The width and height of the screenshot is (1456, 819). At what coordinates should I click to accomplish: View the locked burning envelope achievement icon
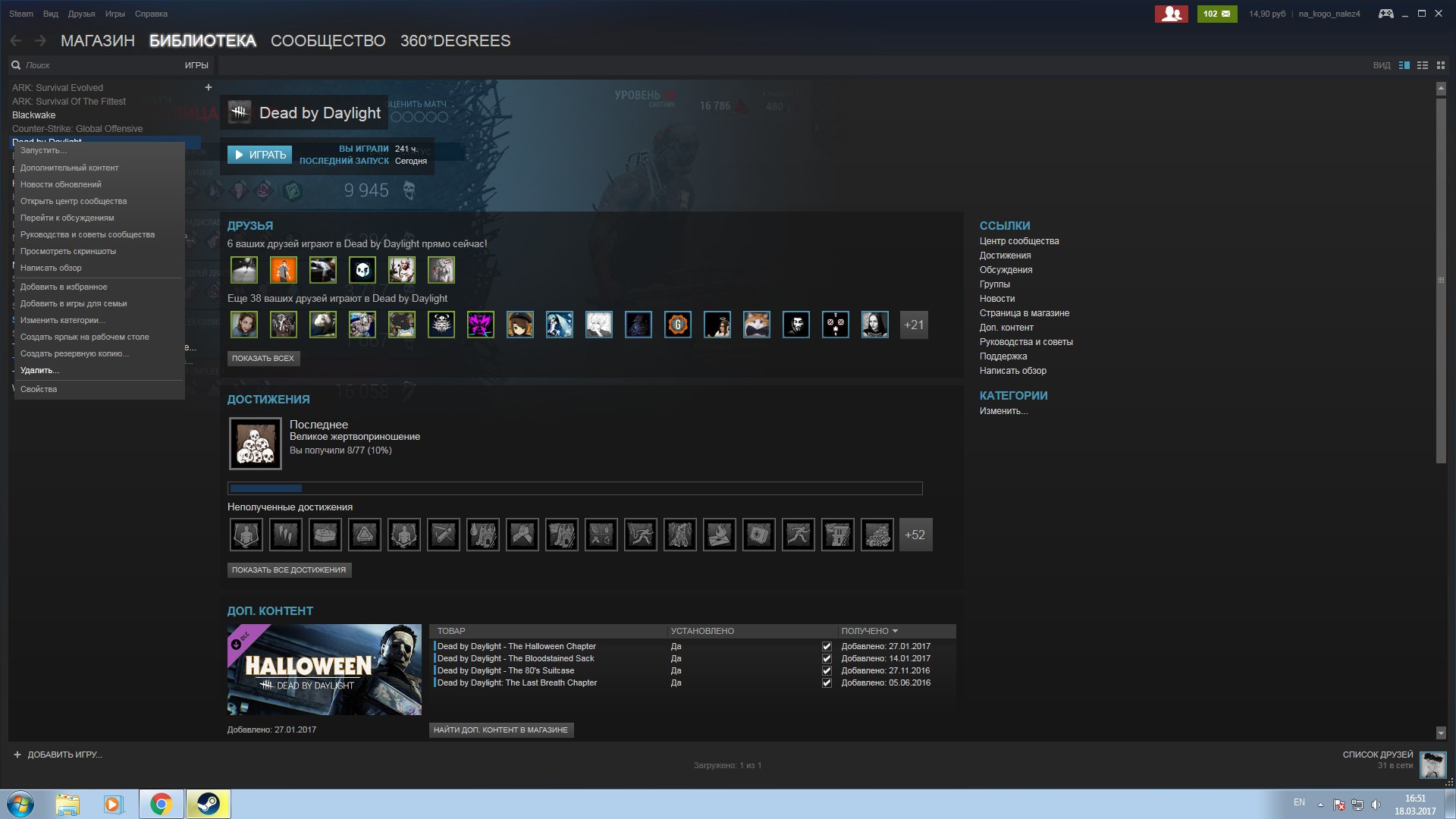720,535
